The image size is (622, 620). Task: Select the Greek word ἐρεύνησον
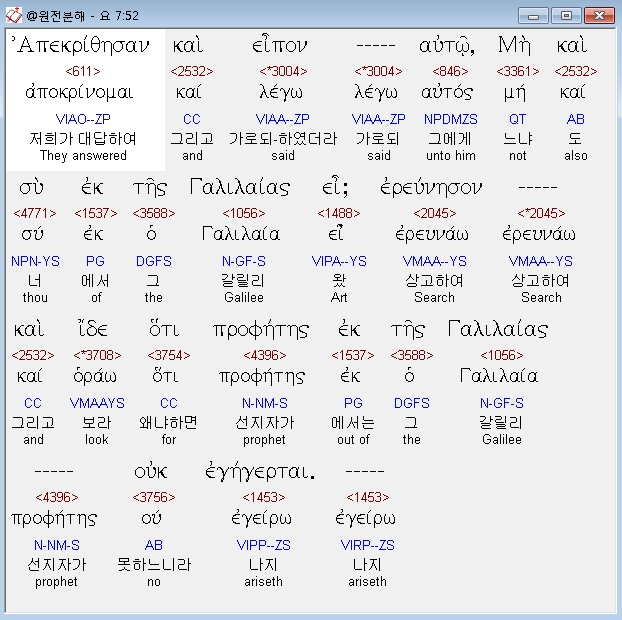[431, 187]
